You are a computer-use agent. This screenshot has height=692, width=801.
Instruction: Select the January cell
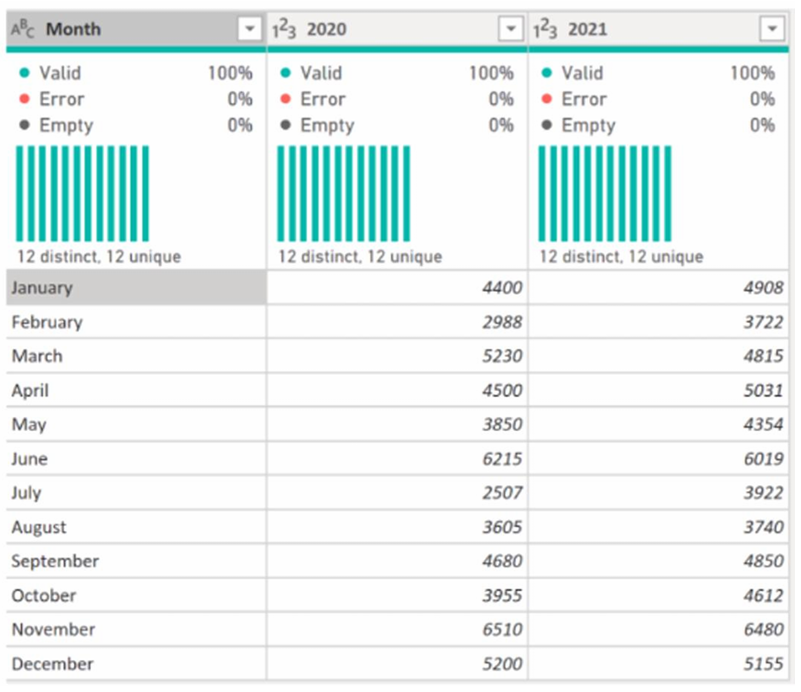[135, 288]
